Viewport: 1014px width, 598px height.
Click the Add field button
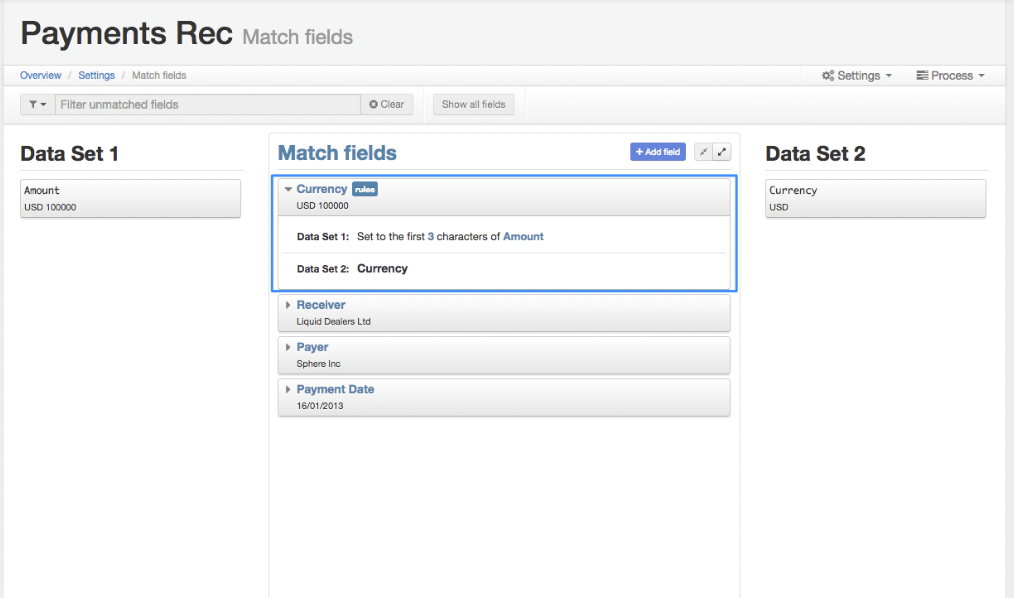[658, 152]
